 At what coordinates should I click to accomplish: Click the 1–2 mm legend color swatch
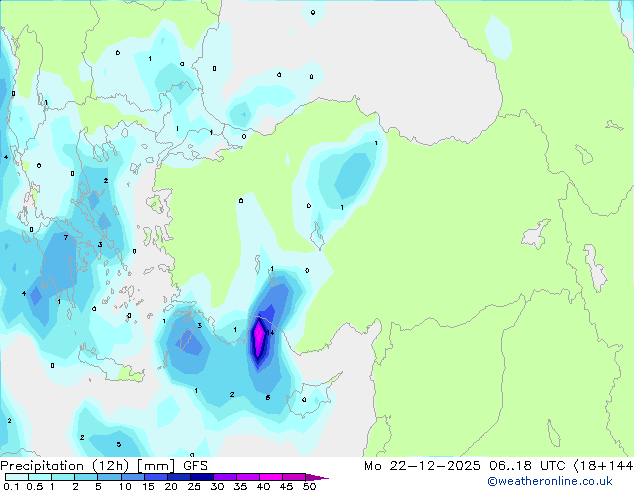(x=63, y=477)
